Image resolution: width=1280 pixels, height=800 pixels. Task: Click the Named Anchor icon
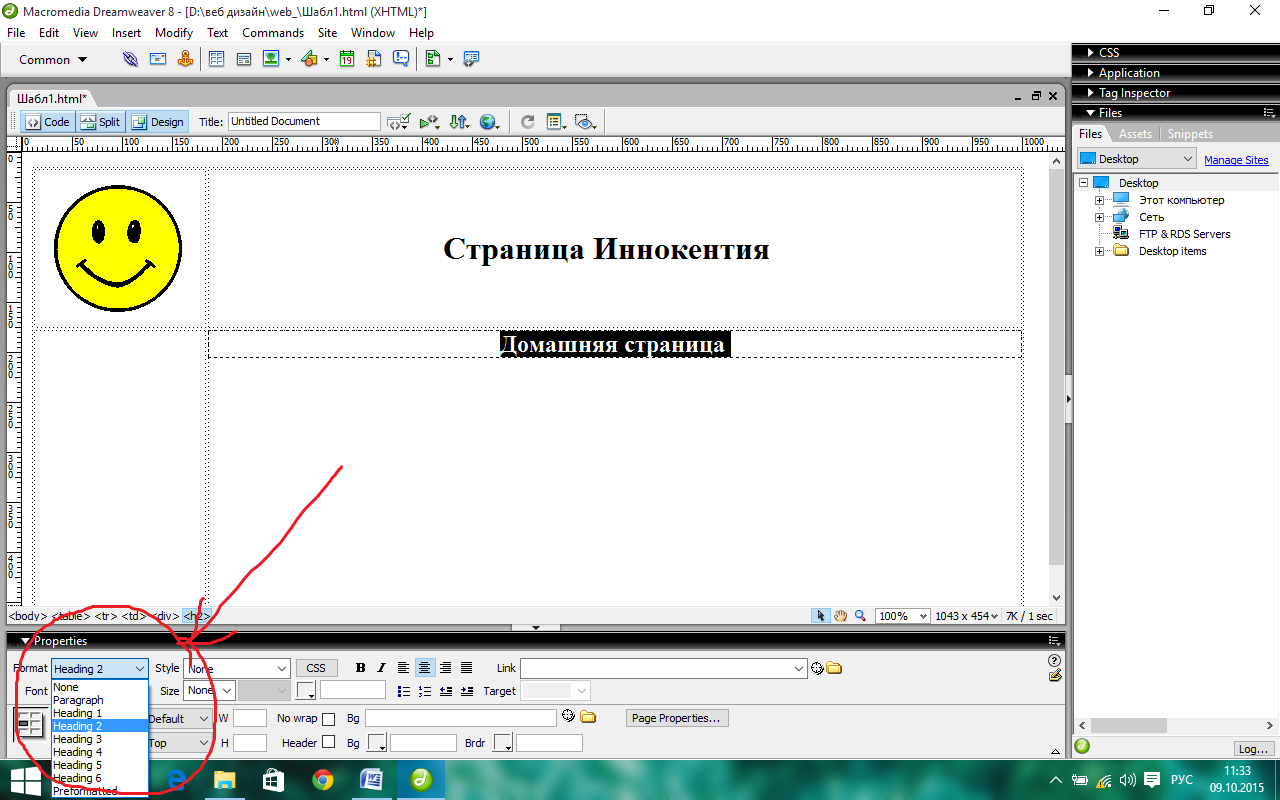pyautogui.click(x=185, y=59)
